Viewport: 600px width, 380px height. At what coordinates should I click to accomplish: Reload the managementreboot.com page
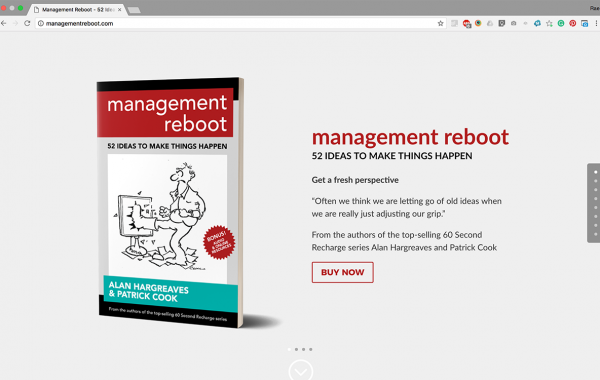[x=27, y=23]
